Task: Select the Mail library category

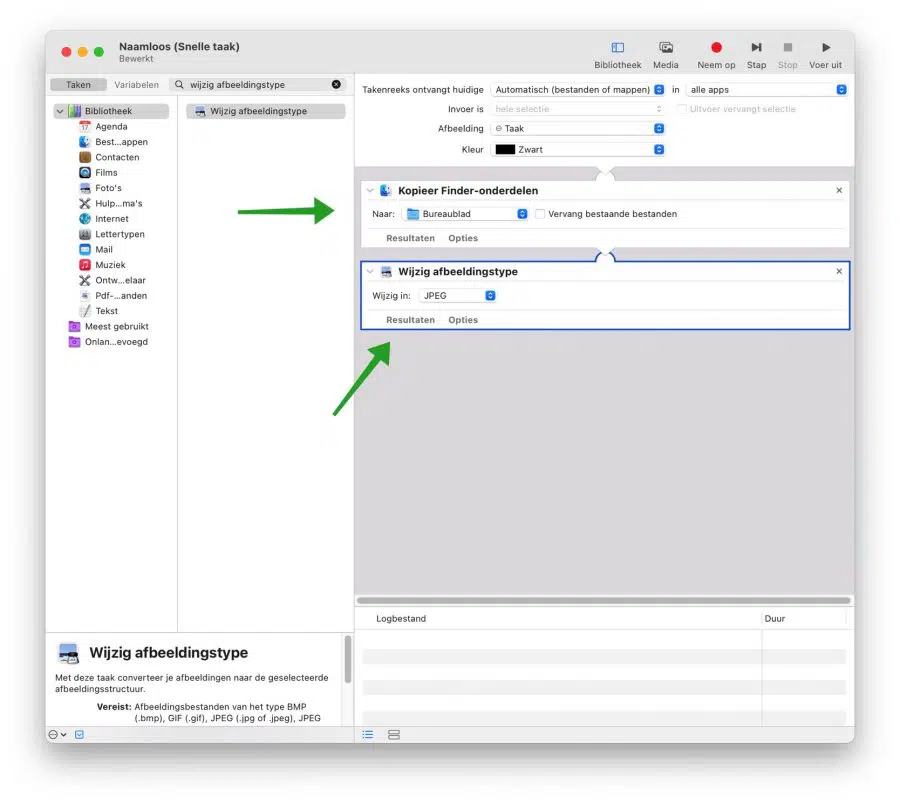Action: click(103, 250)
